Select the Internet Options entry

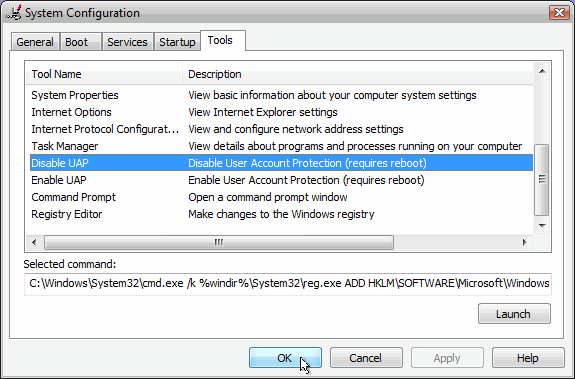[281, 112]
